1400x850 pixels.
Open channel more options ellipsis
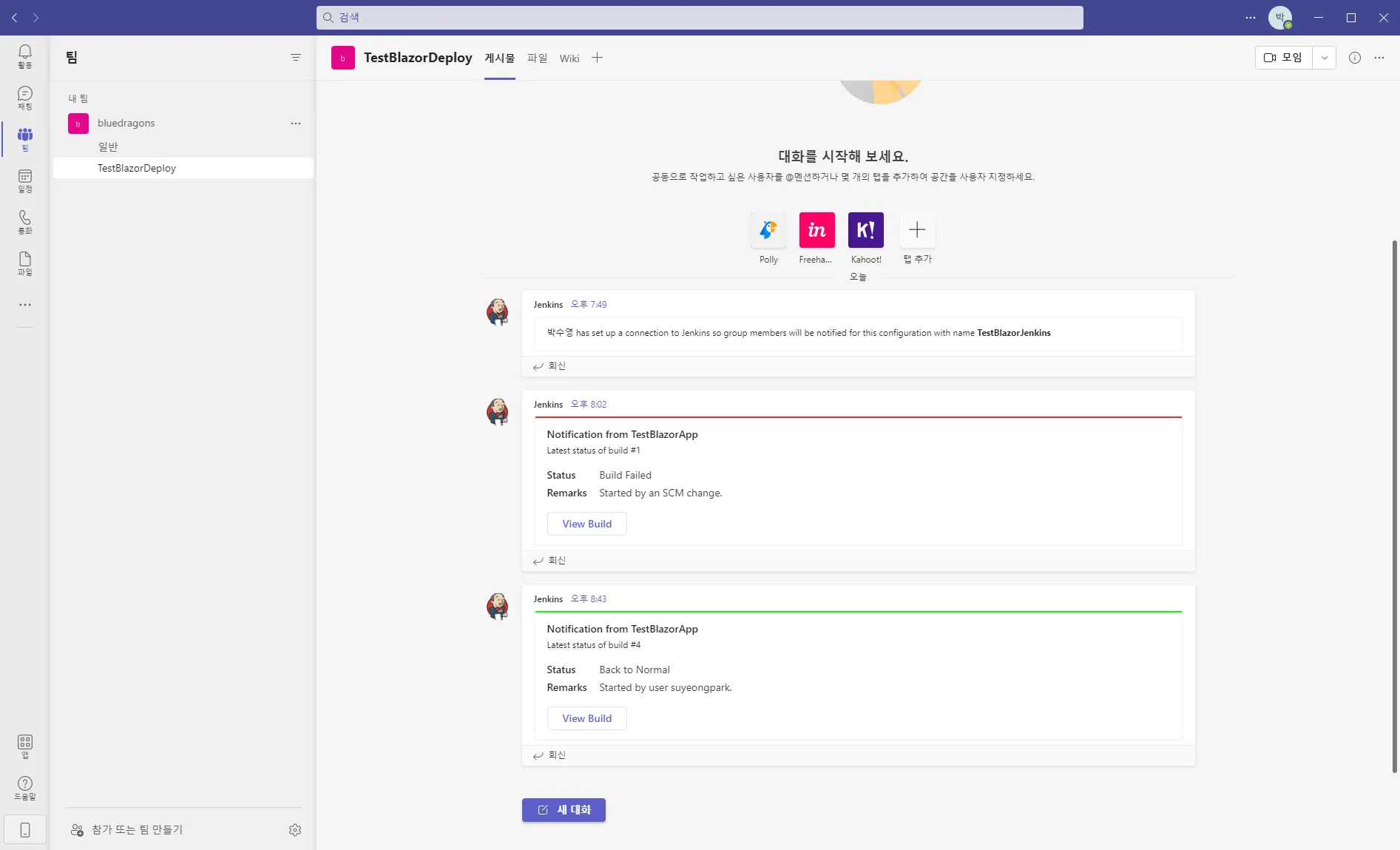point(1379,58)
